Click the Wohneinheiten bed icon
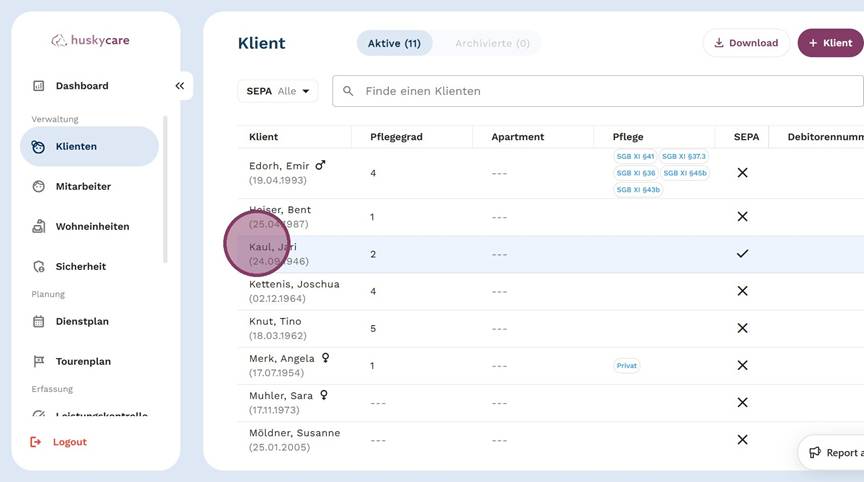This screenshot has height=482, width=864. tap(39, 227)
